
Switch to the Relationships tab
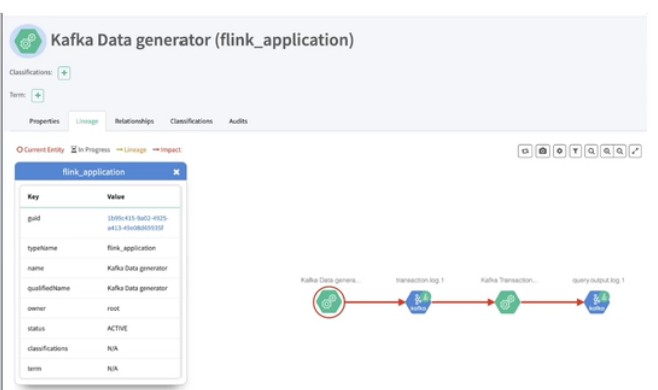[x=134, y=121]
